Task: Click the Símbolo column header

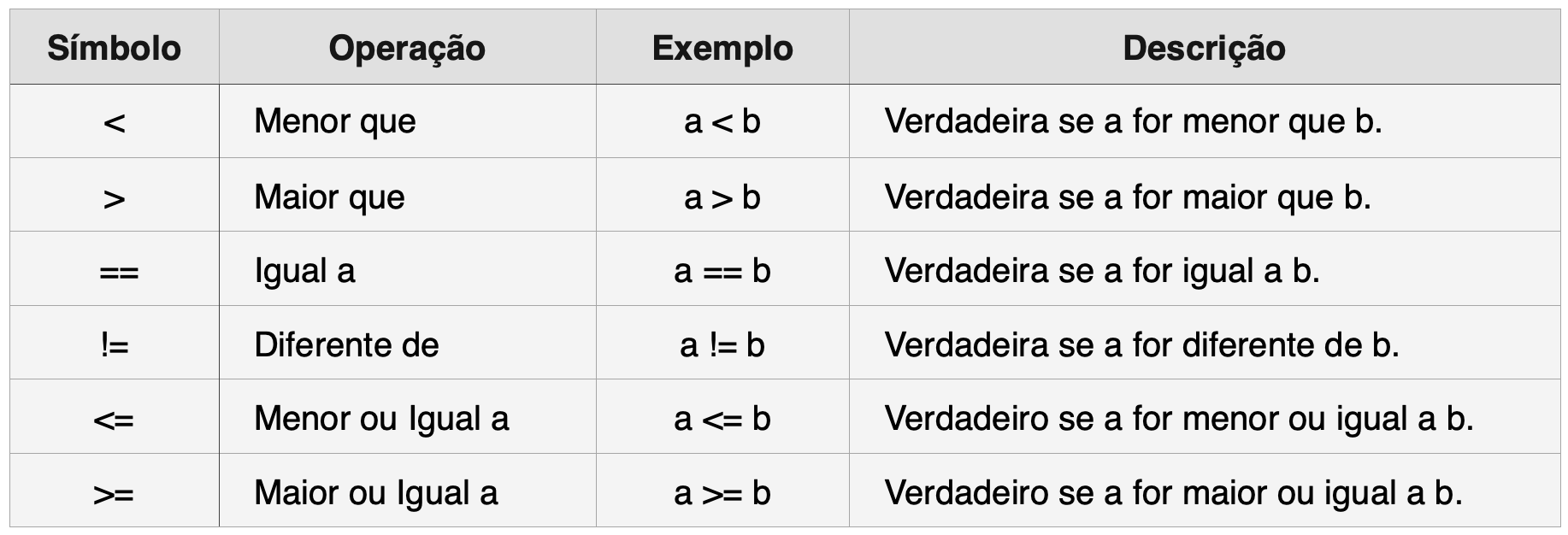Action: pyautogui.click(x=115, y=47)
